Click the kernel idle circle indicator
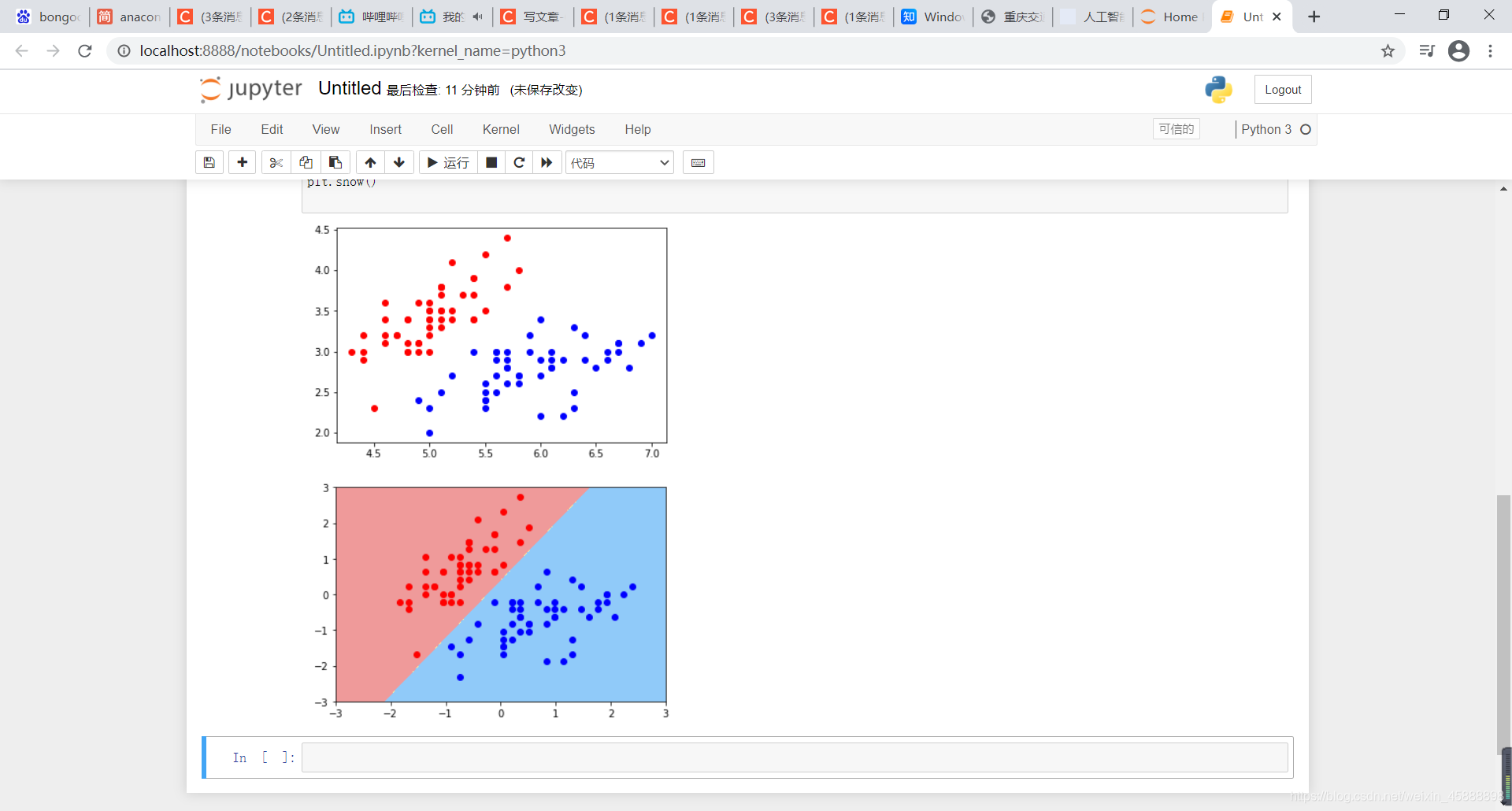 [x=1306, y=129]
